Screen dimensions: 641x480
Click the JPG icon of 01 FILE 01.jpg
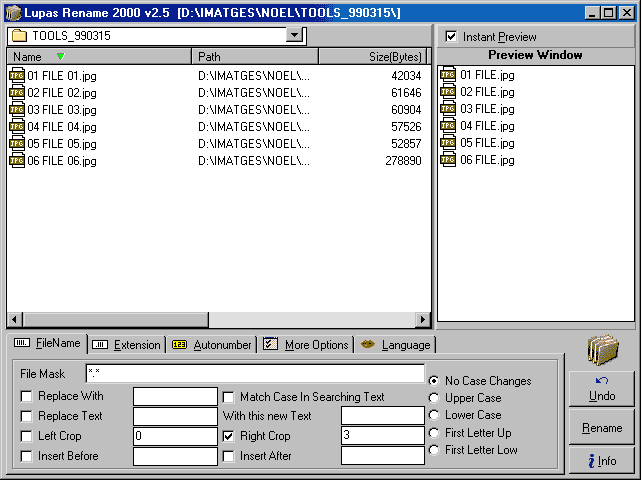16,76
